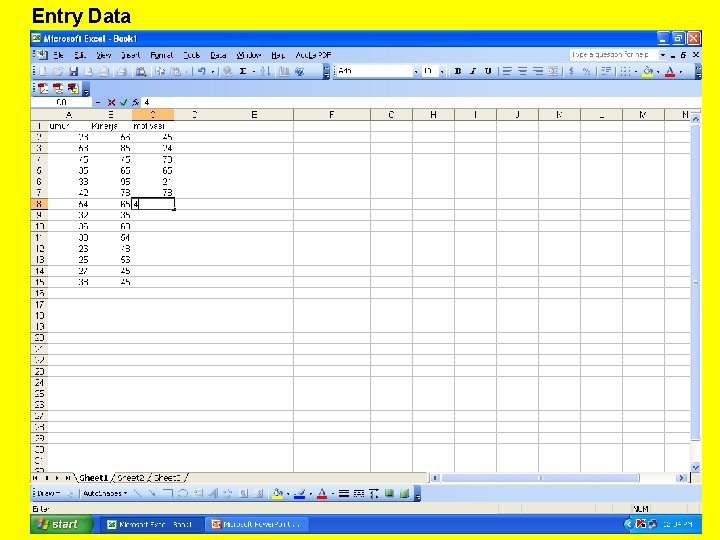Open the Font Color dropdown arrow in the Formatting toolbar
This screenshot has width=720, height=540.
681,72
